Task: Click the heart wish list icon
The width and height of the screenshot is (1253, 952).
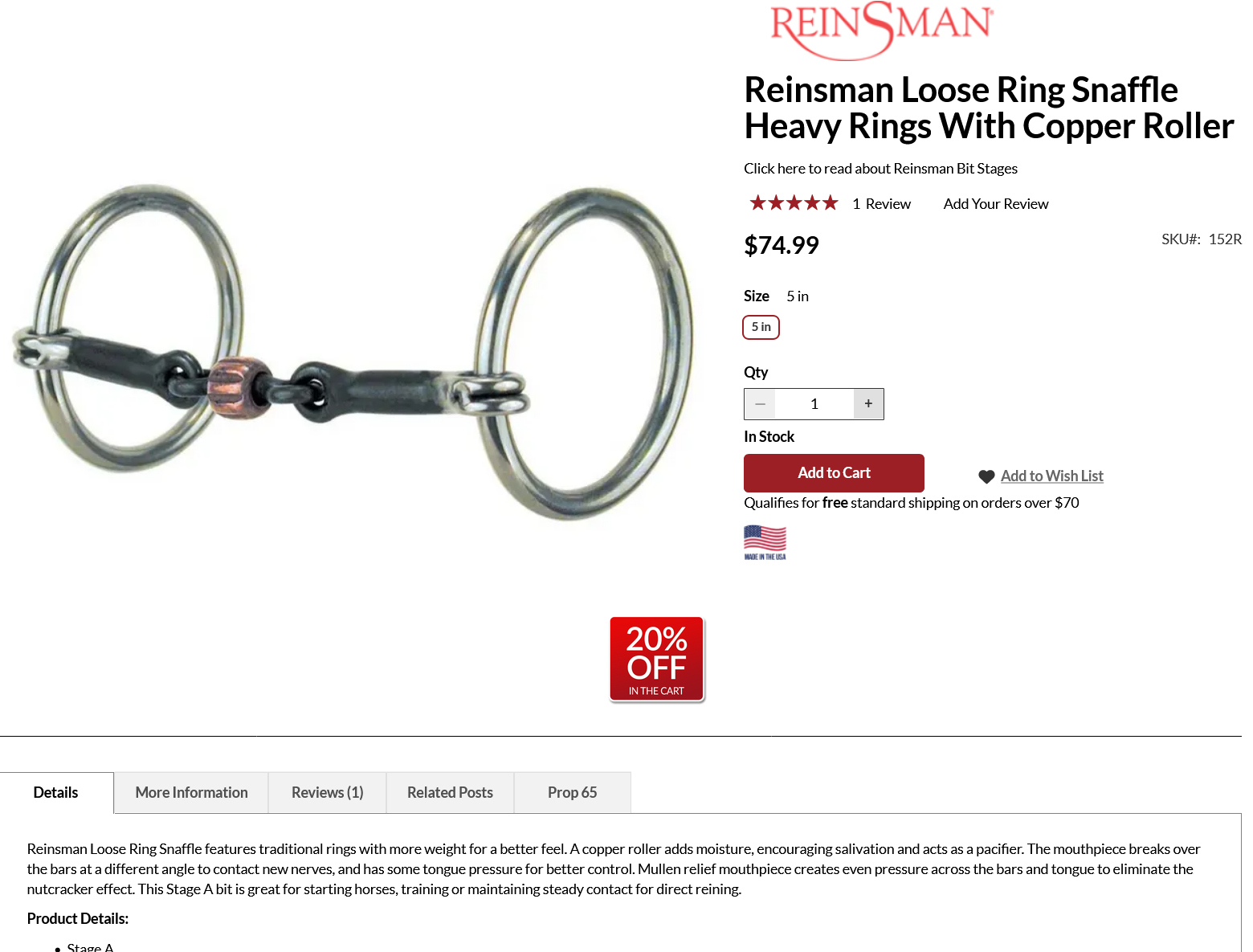Action: click(x=986, y=476)
